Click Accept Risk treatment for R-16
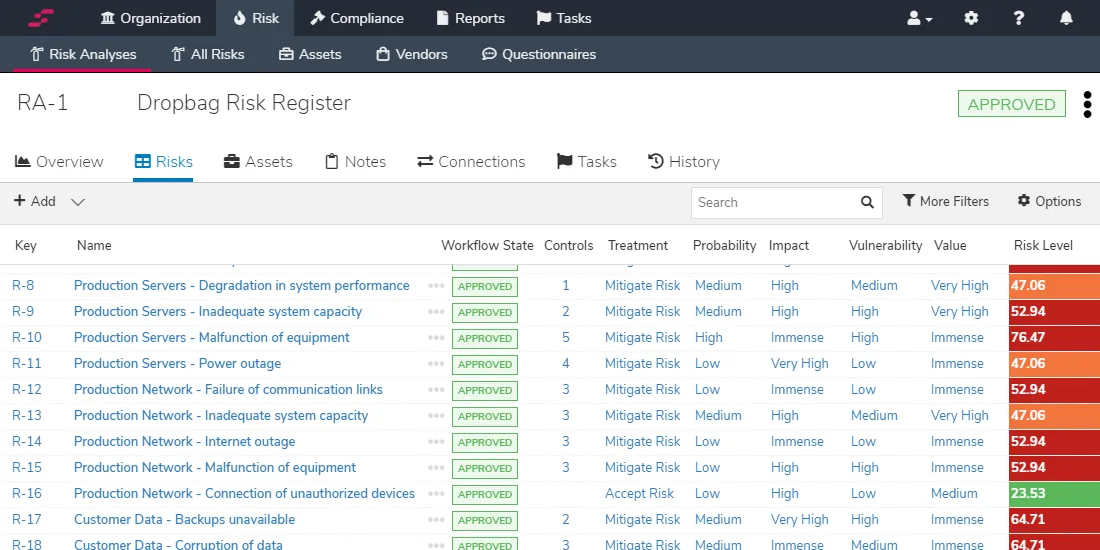The width and height of the screenshot is (1100, 550). pos(639,493)
